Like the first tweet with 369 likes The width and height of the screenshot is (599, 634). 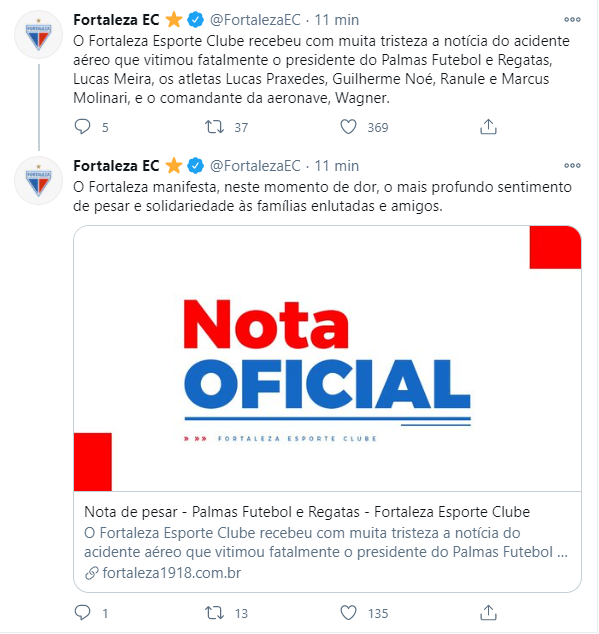click(348, 127)
